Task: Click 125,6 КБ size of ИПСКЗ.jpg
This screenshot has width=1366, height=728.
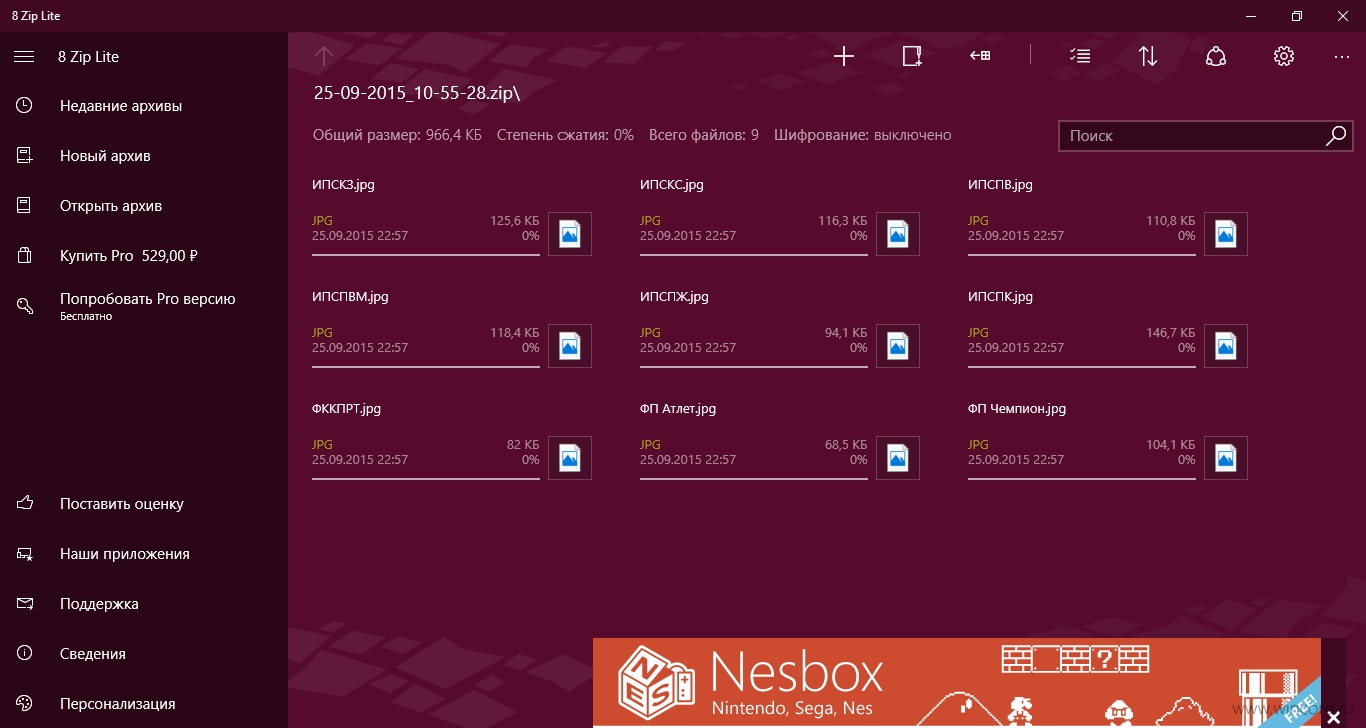Action: pyautogui.click(x=514, y=221)
